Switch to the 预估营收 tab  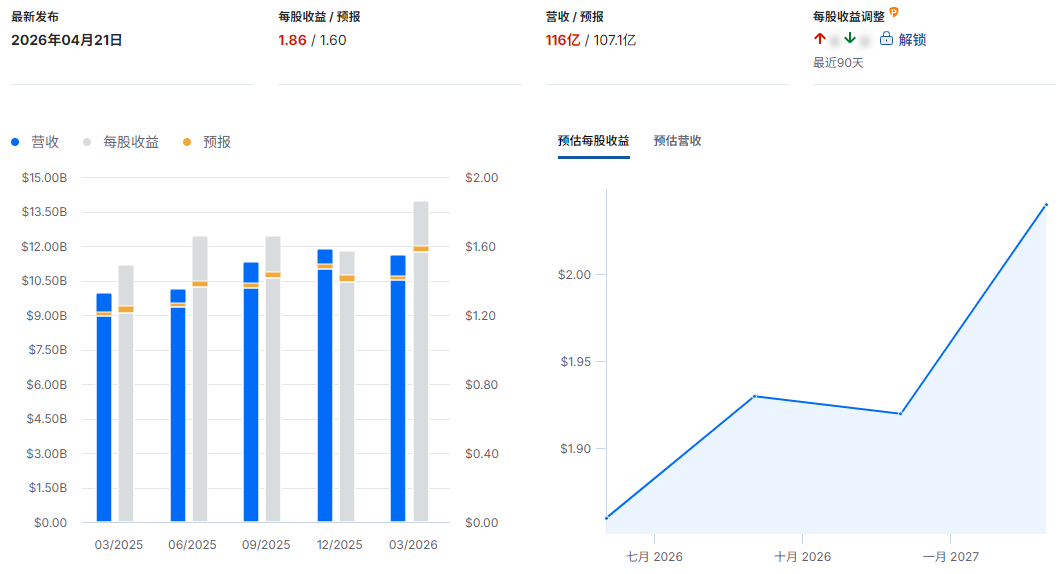(677, 141)
